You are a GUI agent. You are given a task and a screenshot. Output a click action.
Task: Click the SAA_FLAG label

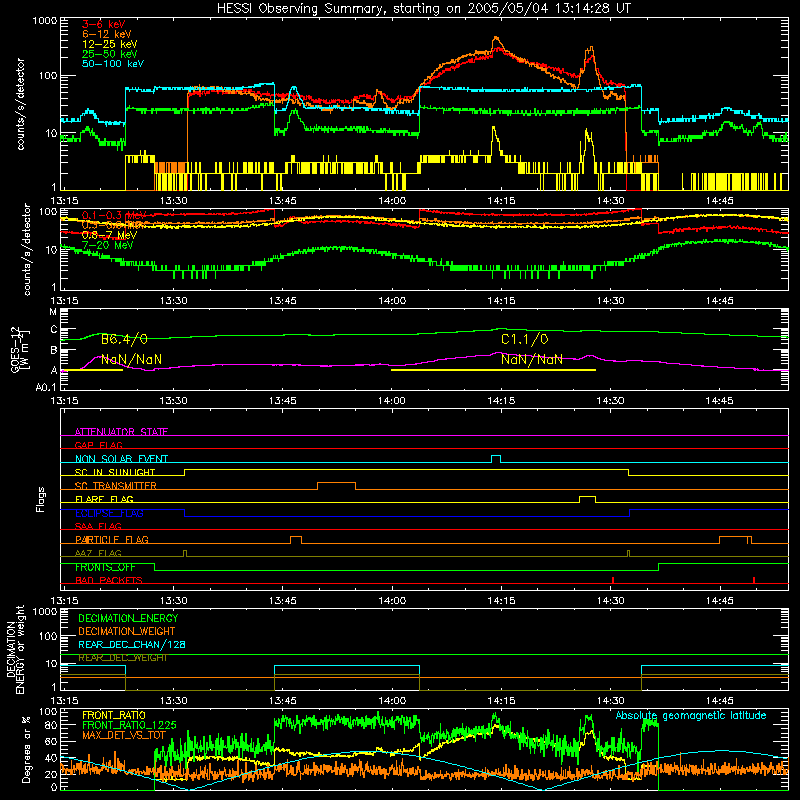98,526
